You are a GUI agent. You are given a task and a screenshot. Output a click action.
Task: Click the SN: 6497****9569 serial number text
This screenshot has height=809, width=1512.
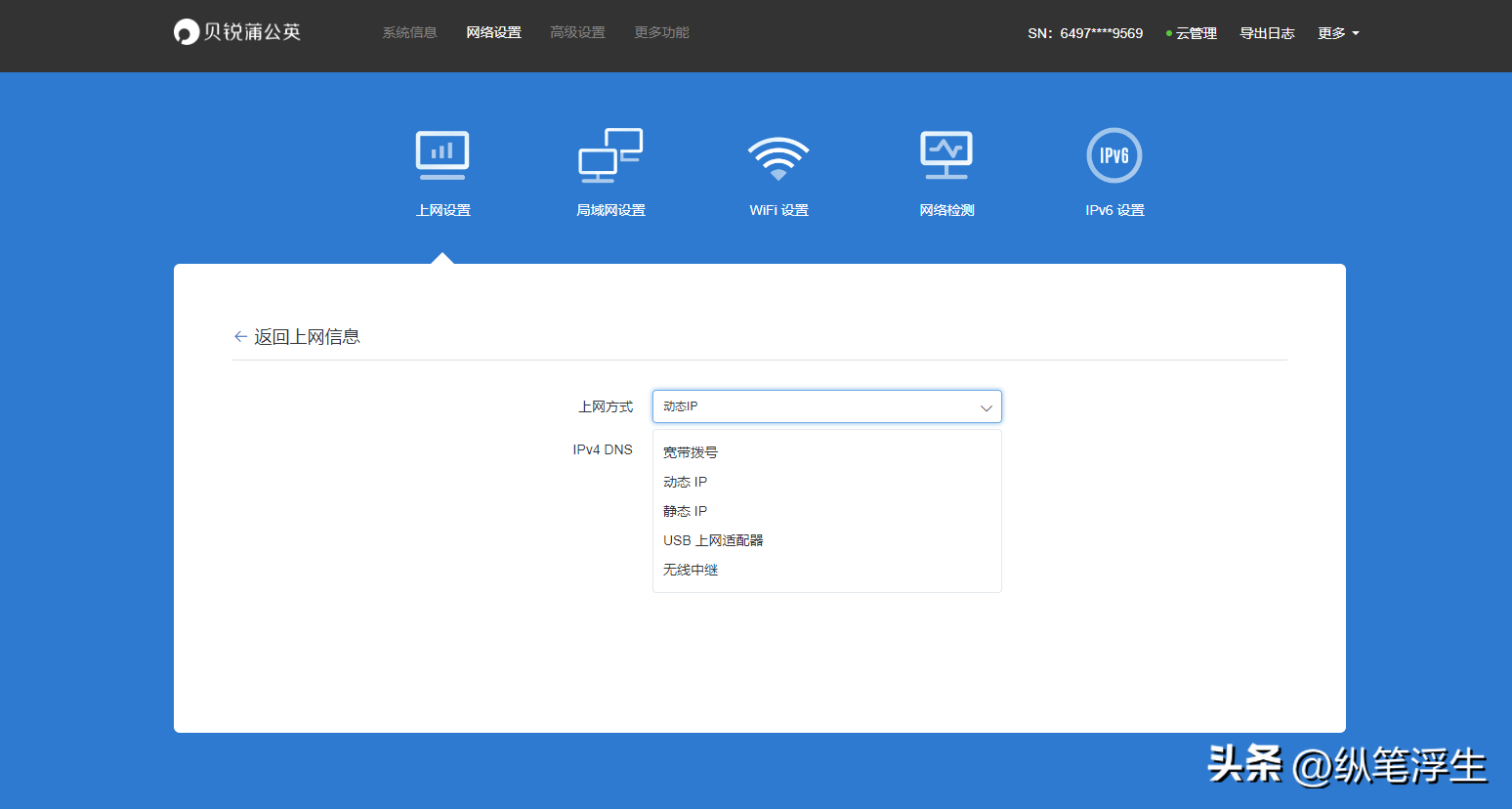point(1085,33)
